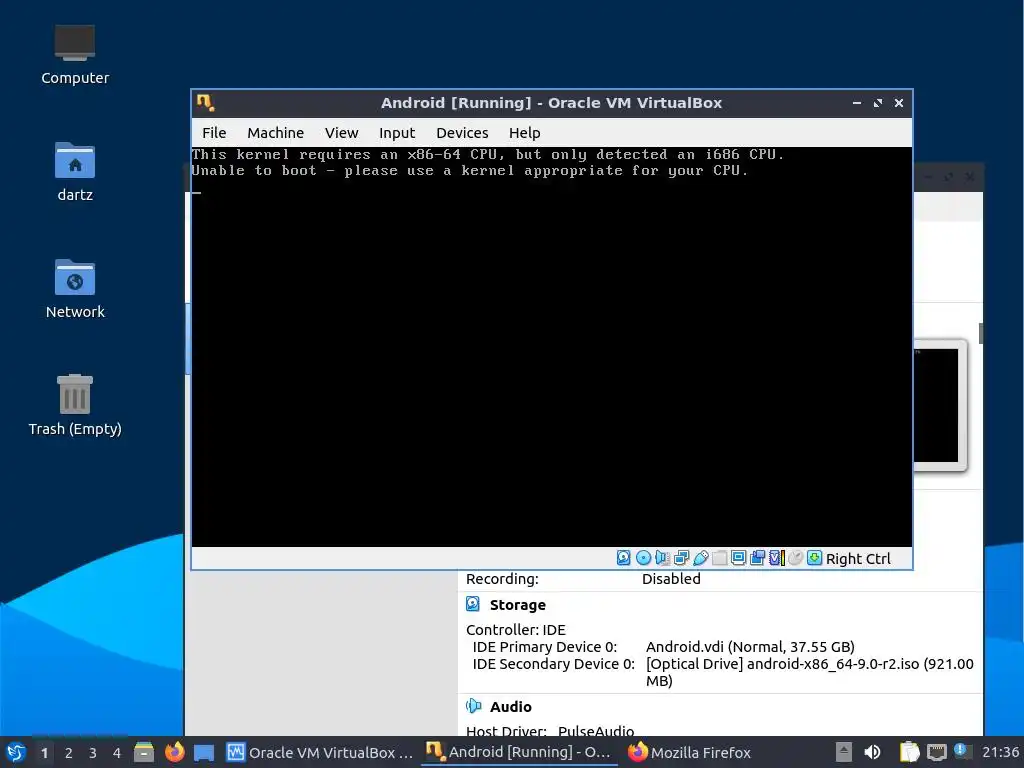Click the Storage section header in VirtualBox Manager
The height and width of the screenshot is (768, 1024).
pos(518,605)
